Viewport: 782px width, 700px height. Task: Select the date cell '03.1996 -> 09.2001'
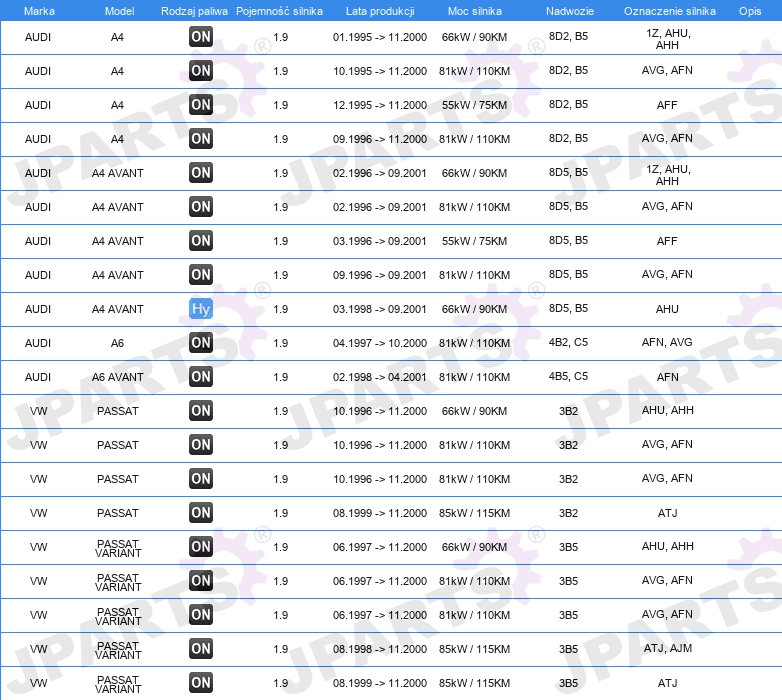[x=380, y=241]
